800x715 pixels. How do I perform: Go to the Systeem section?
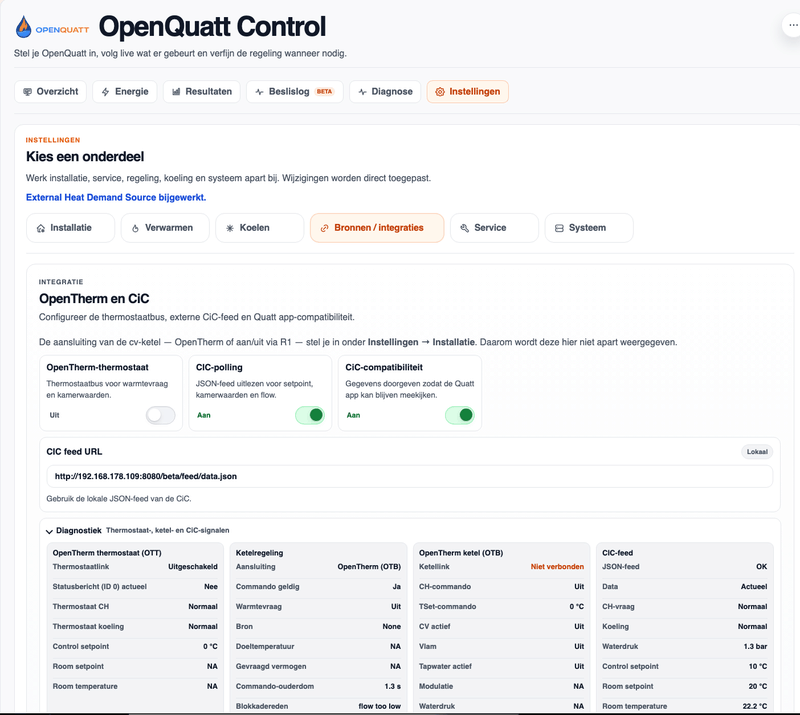point(589,228)
